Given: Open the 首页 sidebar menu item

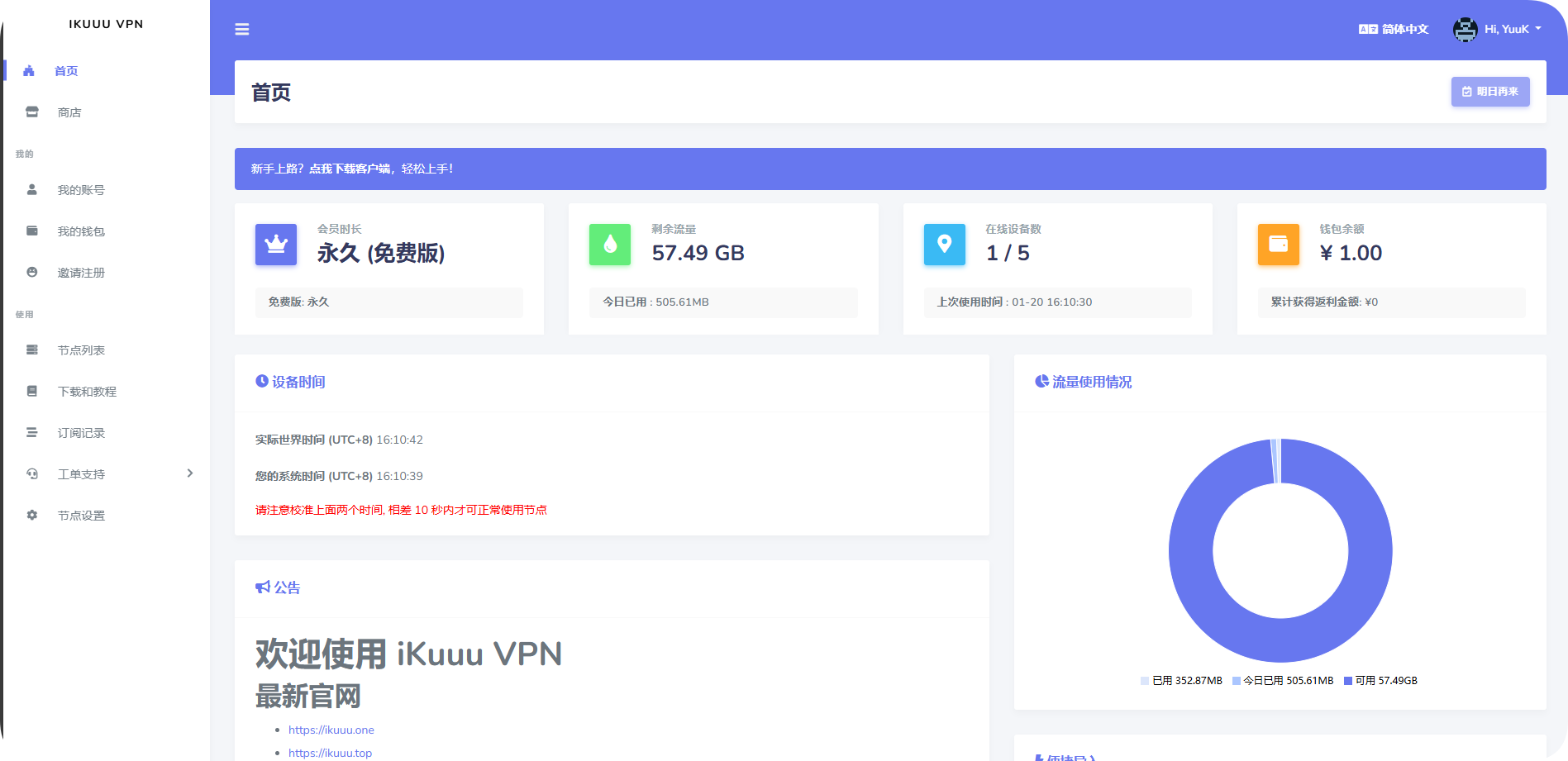Looking at the screenshot, I should pyautogui.click(x=66, y=71).
